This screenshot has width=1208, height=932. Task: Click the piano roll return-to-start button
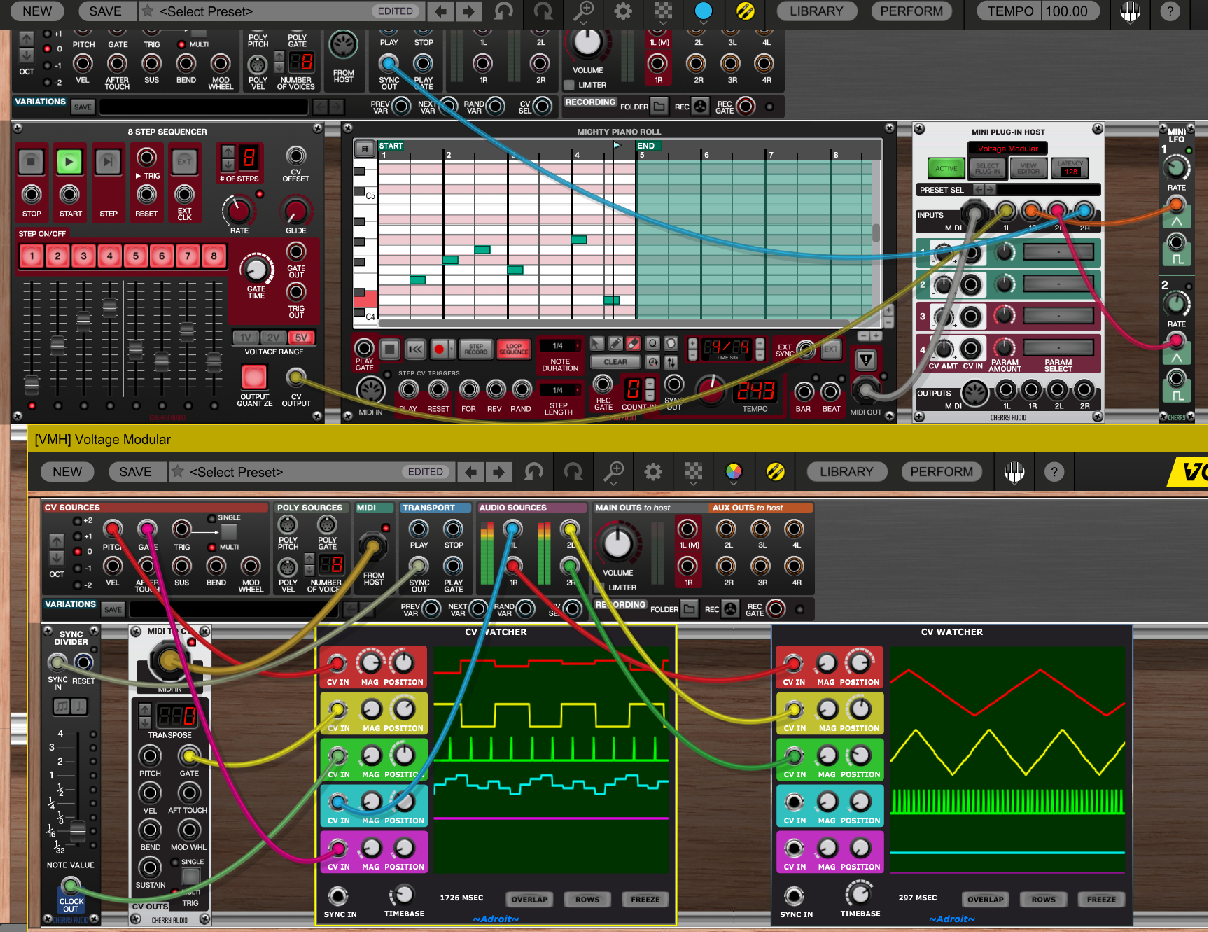tap(416, 349)
